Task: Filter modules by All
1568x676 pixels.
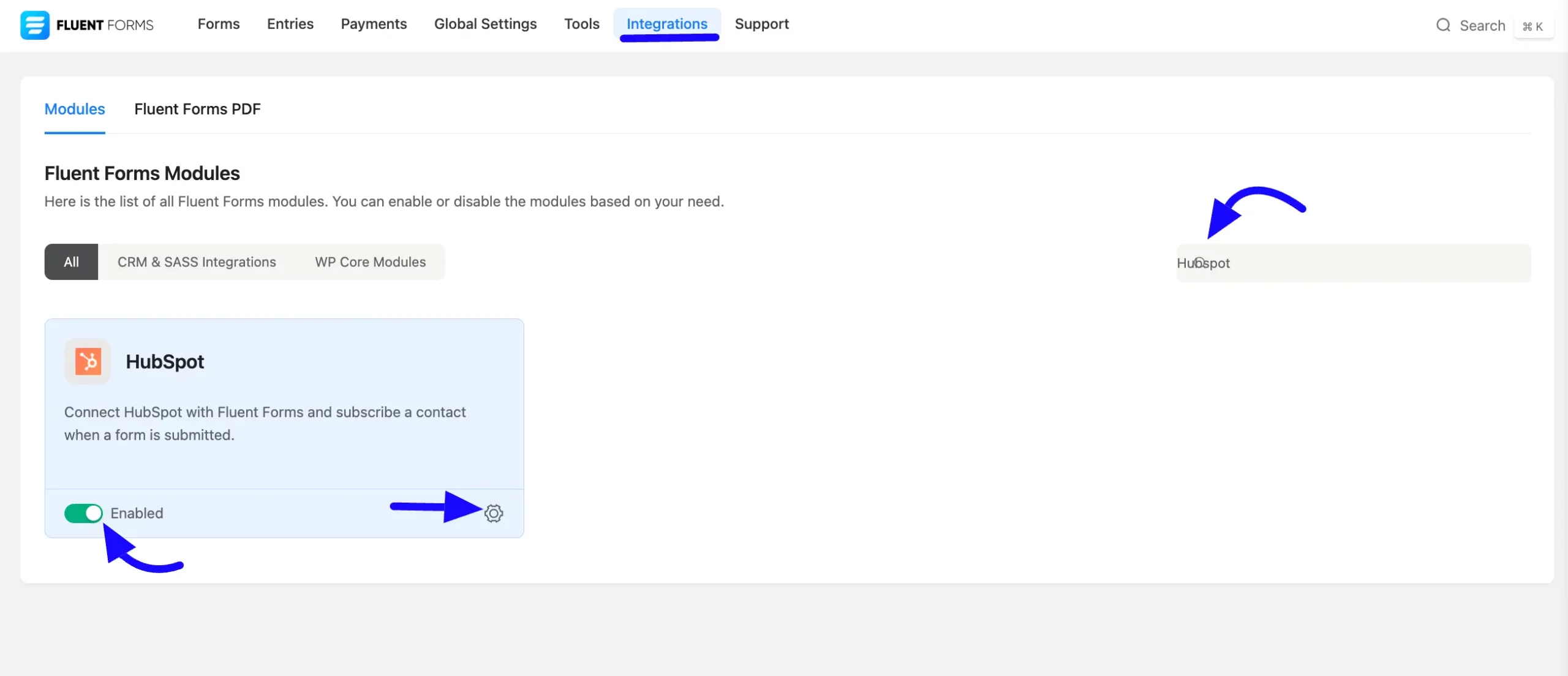Action: pos(71,261)
